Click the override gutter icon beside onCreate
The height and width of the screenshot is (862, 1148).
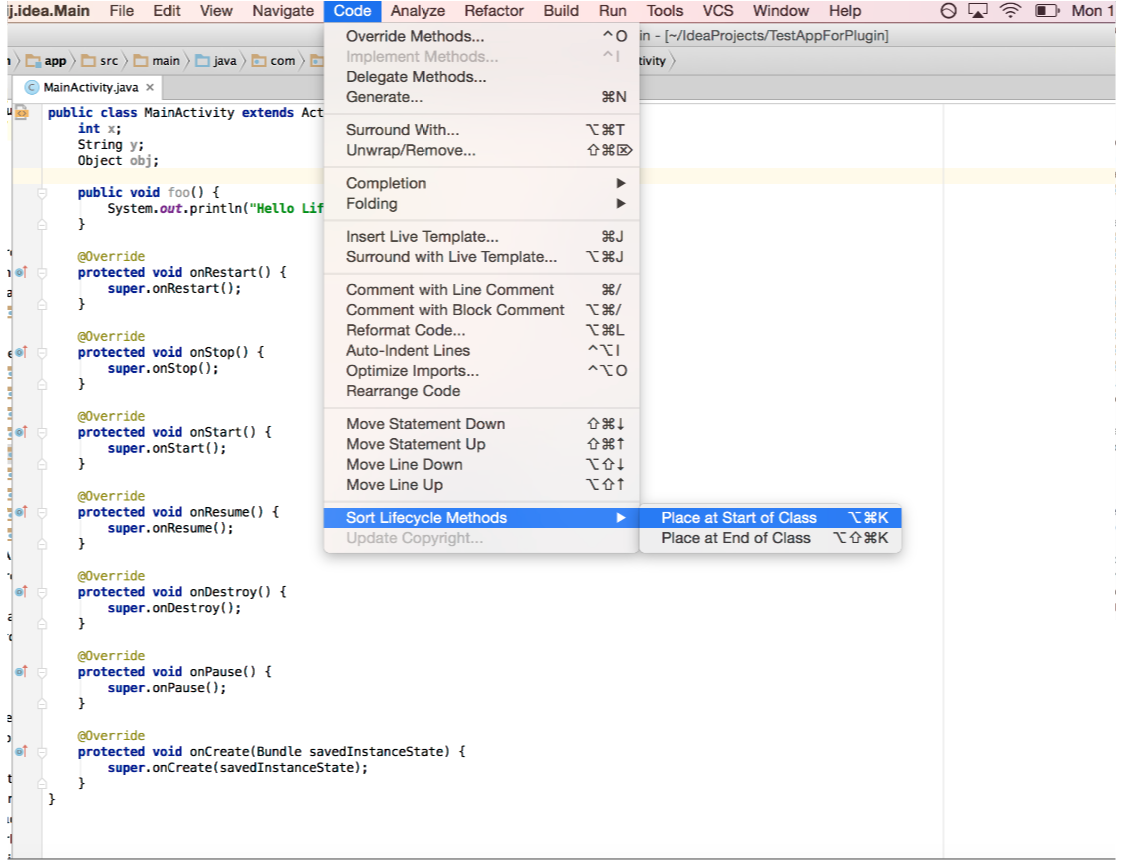click(x=21, y=751)
